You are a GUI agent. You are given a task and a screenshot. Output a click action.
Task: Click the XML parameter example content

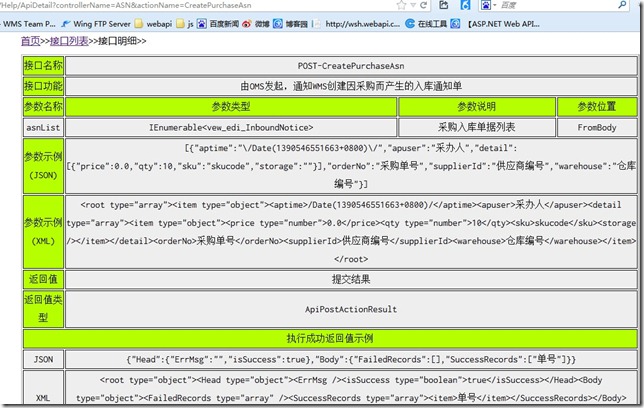tap(351, 232)
